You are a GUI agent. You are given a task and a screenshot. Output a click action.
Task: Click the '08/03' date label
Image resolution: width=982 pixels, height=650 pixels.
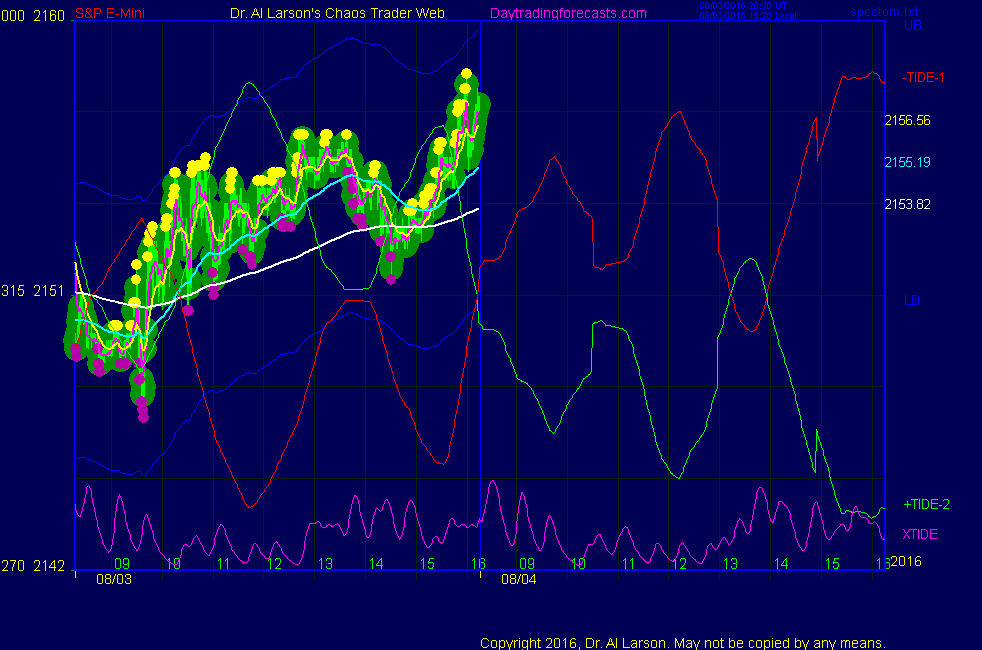coord(114,579)
